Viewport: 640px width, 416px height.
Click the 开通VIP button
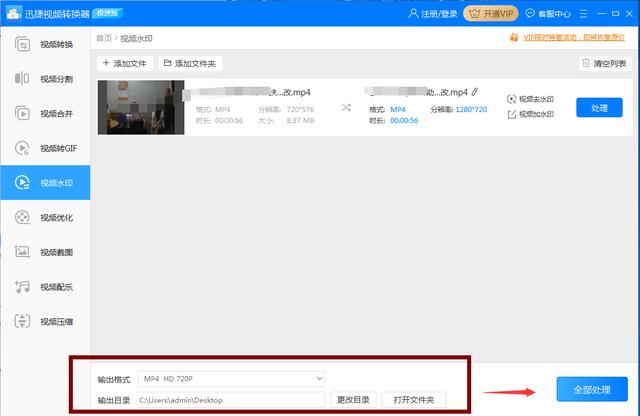click(x=491, y=14)
